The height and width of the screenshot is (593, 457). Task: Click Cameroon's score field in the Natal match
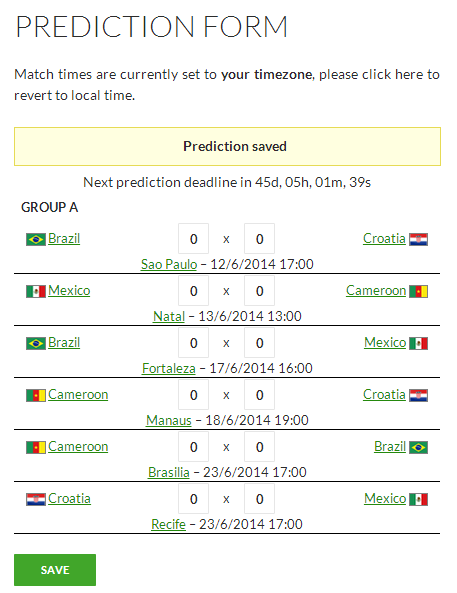pos(260,290)
